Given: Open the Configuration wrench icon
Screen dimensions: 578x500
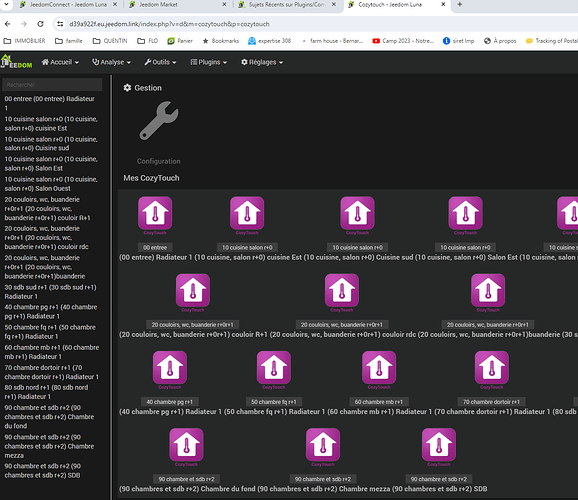Looking at the screenshot, I should click(x=159, y=121).
